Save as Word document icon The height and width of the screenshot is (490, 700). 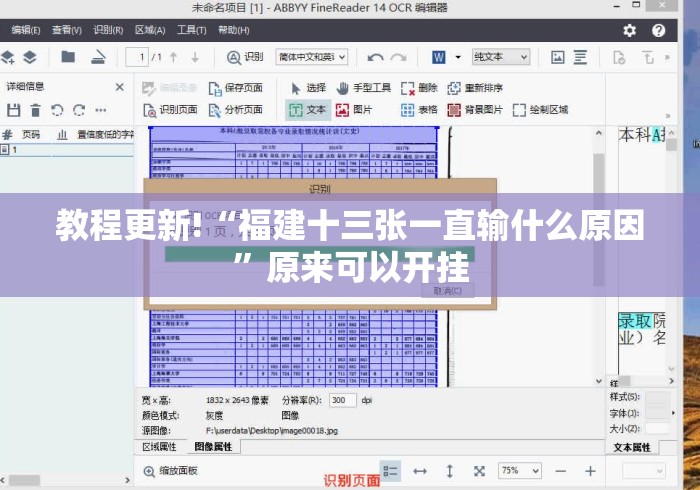pyautogui.click(x=438, y=57)
